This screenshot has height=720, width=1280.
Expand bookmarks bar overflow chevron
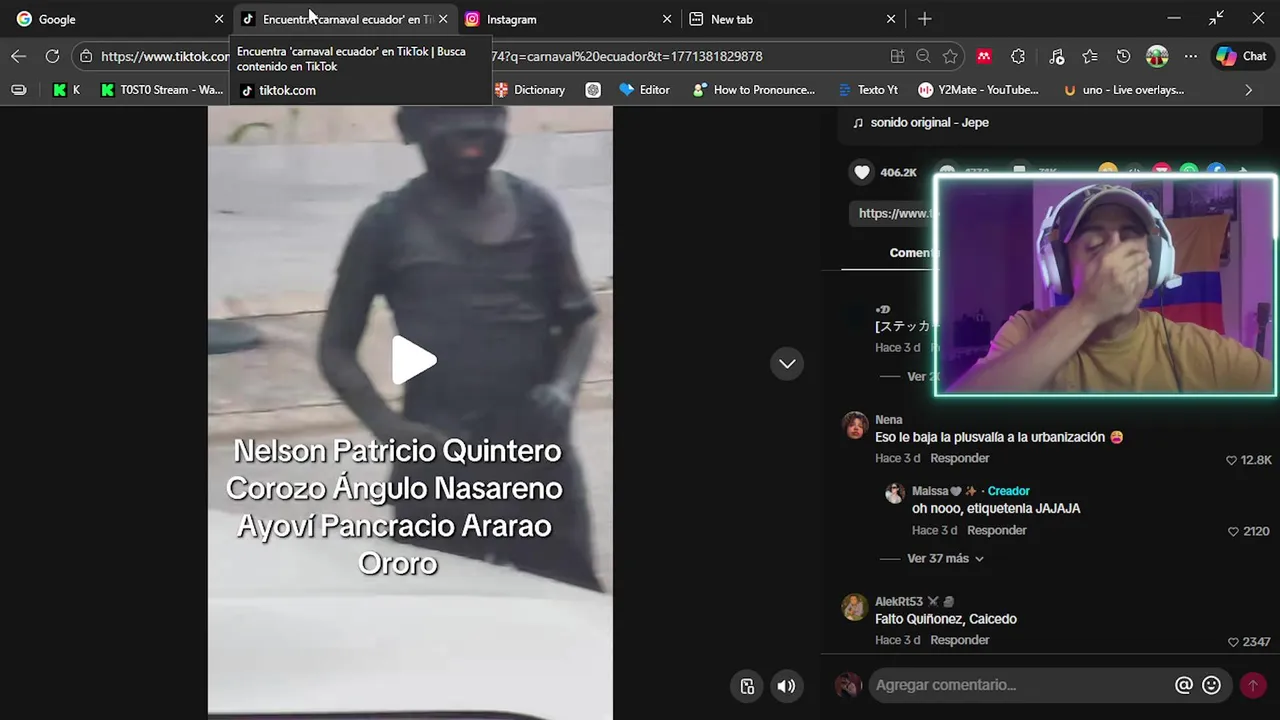(1248, 90)
